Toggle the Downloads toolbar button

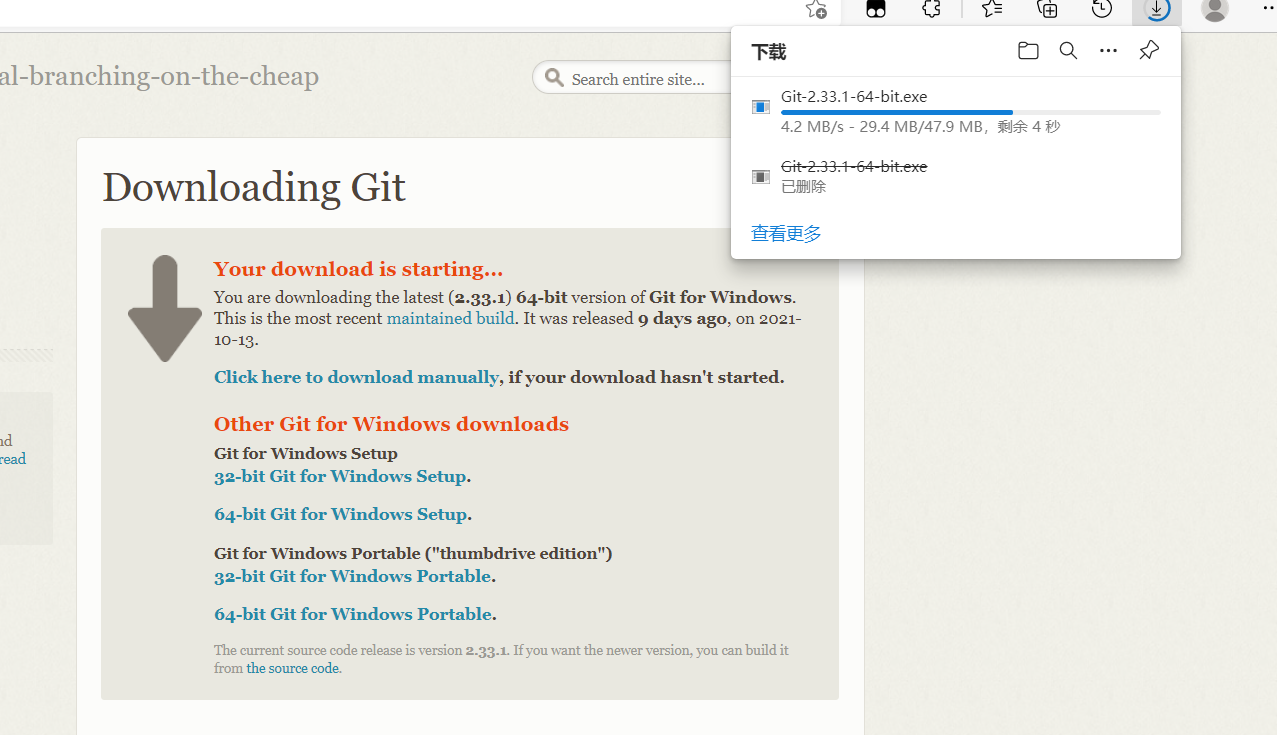tap(1157, 10)
